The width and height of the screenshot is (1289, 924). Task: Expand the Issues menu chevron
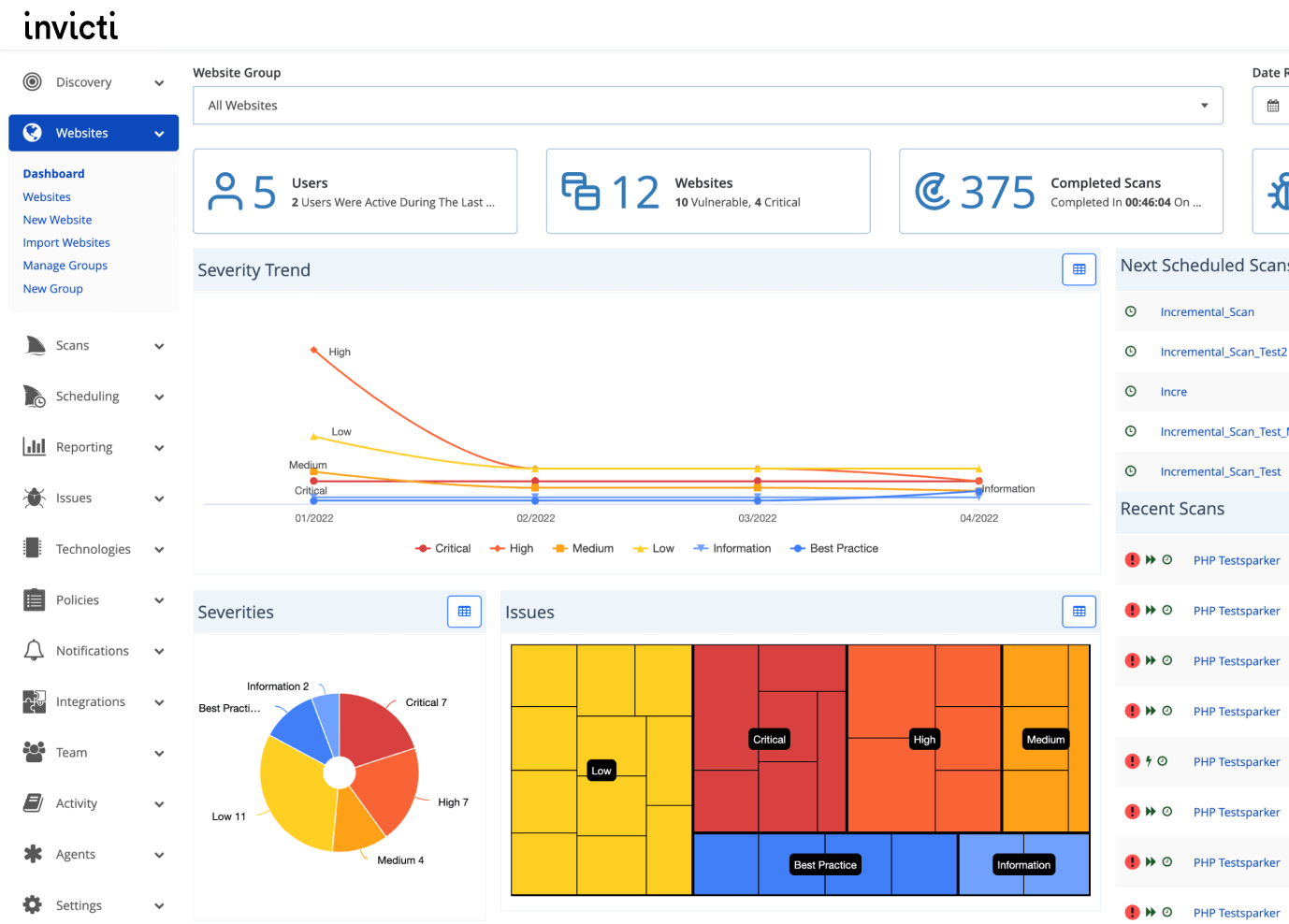click(x=160, y=498)
